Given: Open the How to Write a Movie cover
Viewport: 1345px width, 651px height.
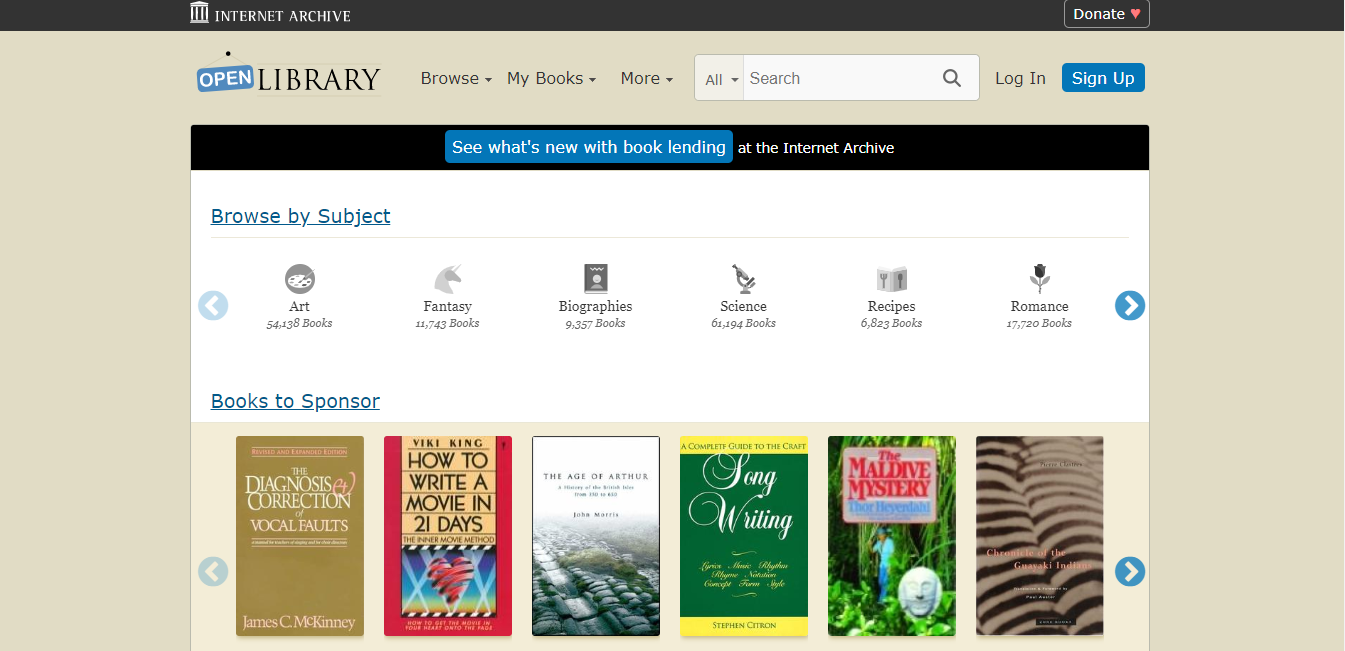Looking at the screenshot, I should pos(447,536).
